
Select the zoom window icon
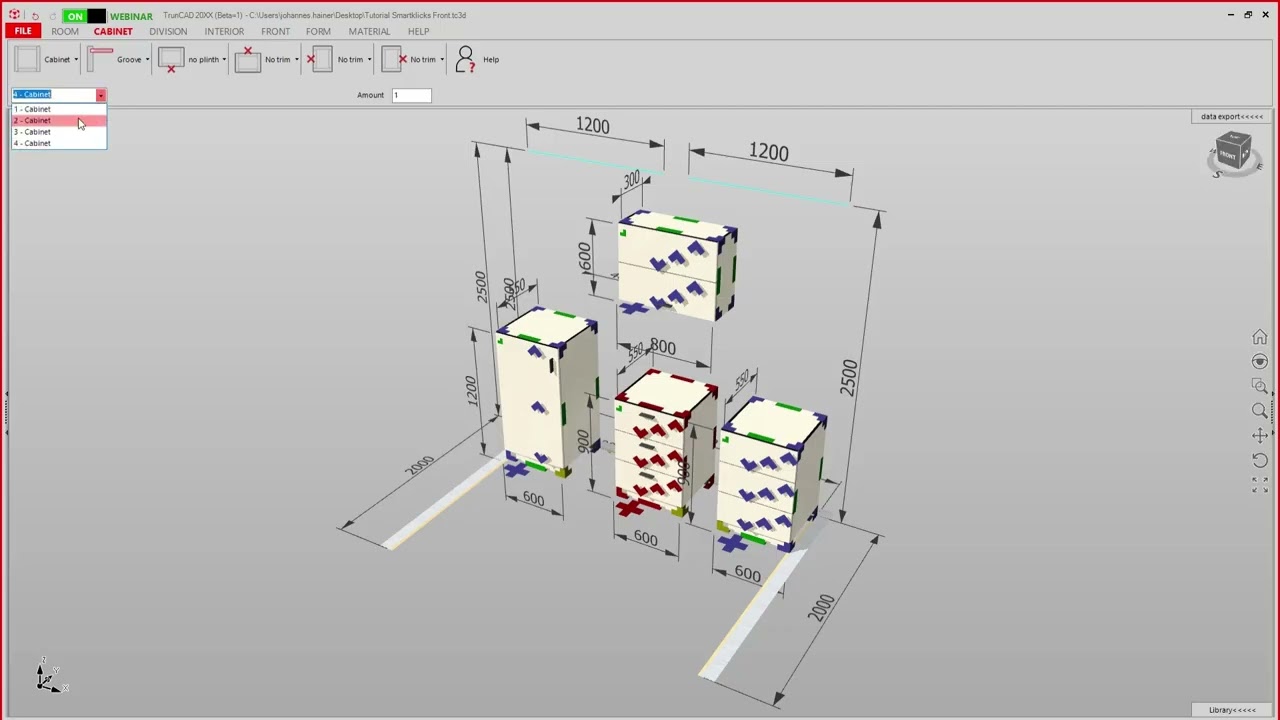(x=1260, y=386)
